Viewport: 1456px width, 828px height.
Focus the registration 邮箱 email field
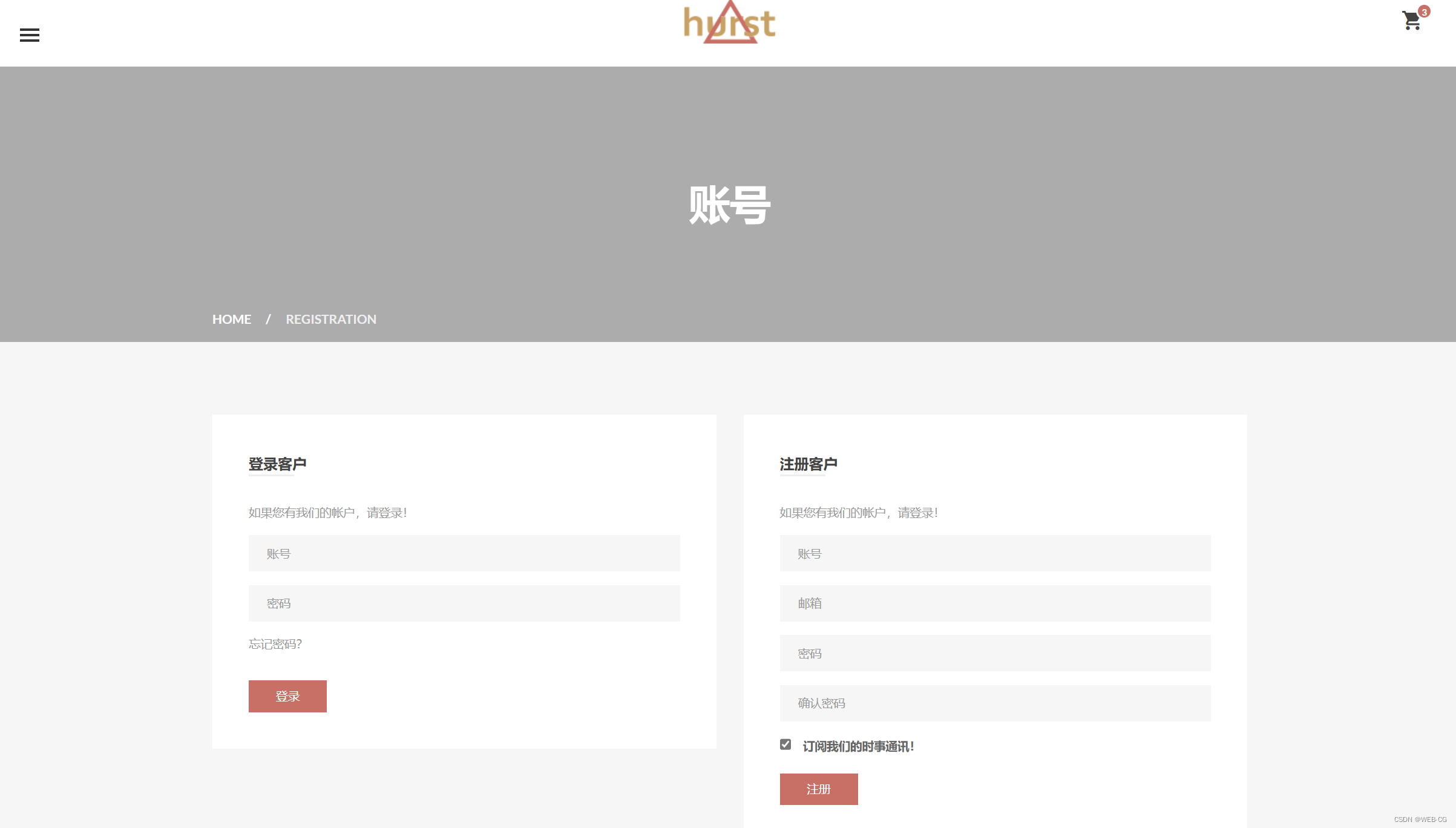tap(994, 603)
